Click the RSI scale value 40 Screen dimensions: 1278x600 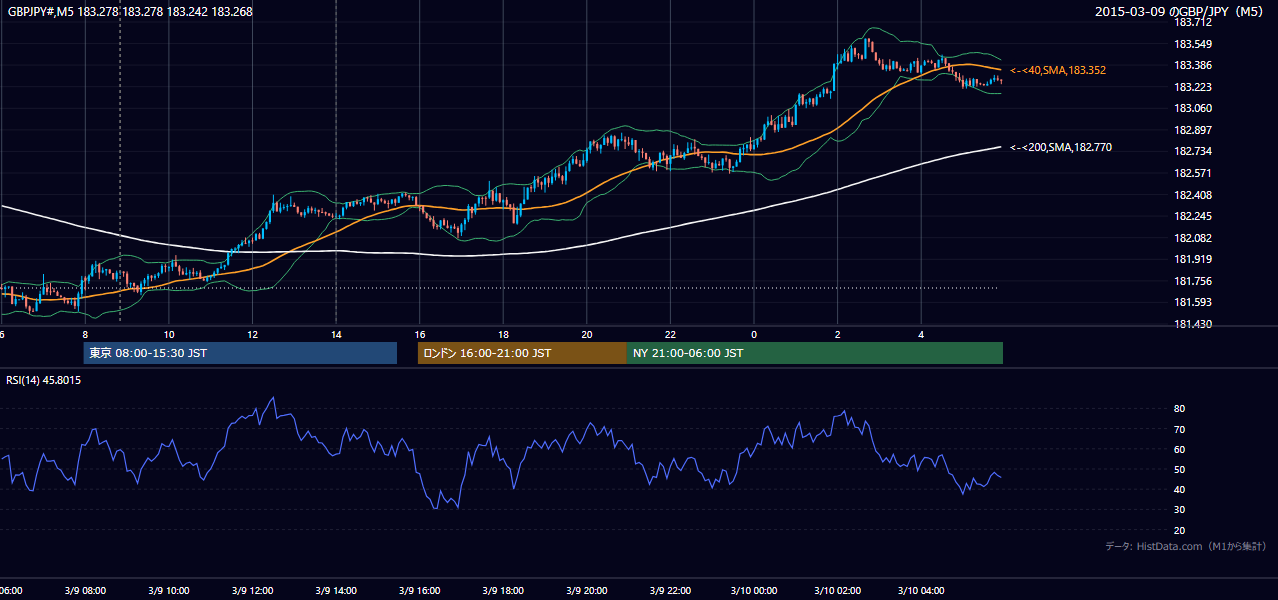tap(1179, 489)
